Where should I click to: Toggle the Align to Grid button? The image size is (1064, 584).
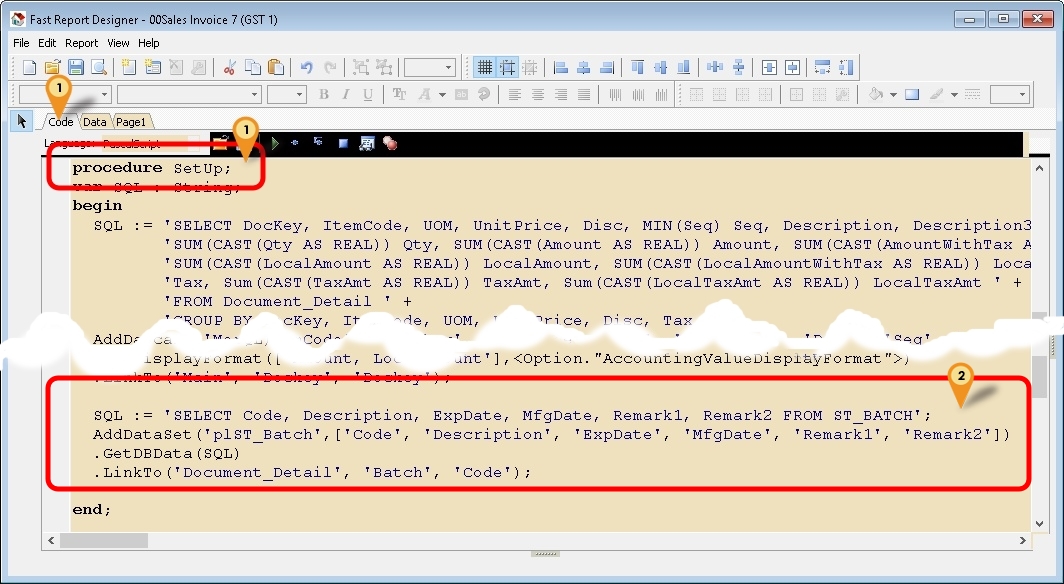click(x=508, y=68)
